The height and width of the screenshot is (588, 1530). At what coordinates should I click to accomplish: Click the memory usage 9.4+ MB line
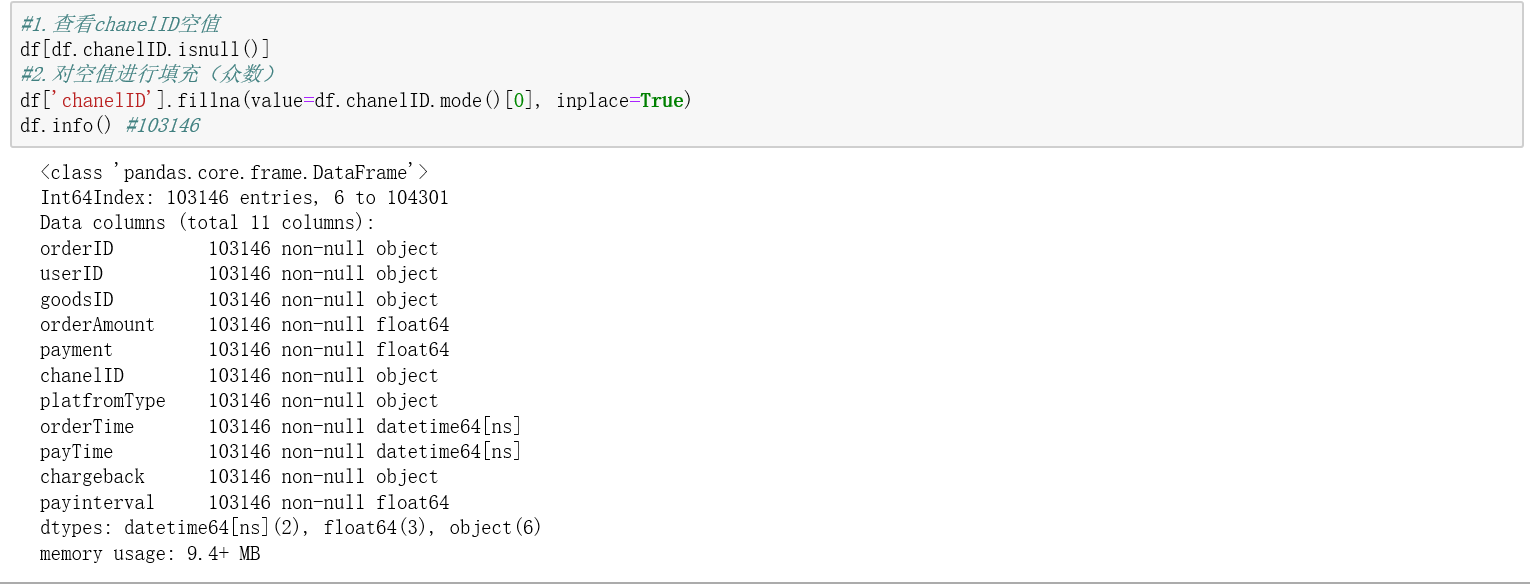point(150,554)
